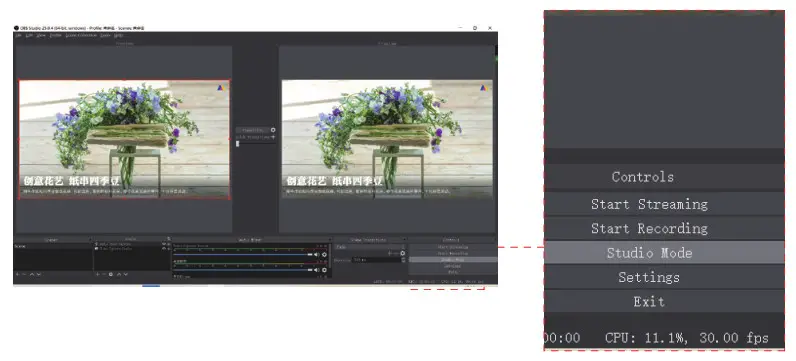796x361 pixels.
Task: Click the right Program flower image
Action: (387, 139)
